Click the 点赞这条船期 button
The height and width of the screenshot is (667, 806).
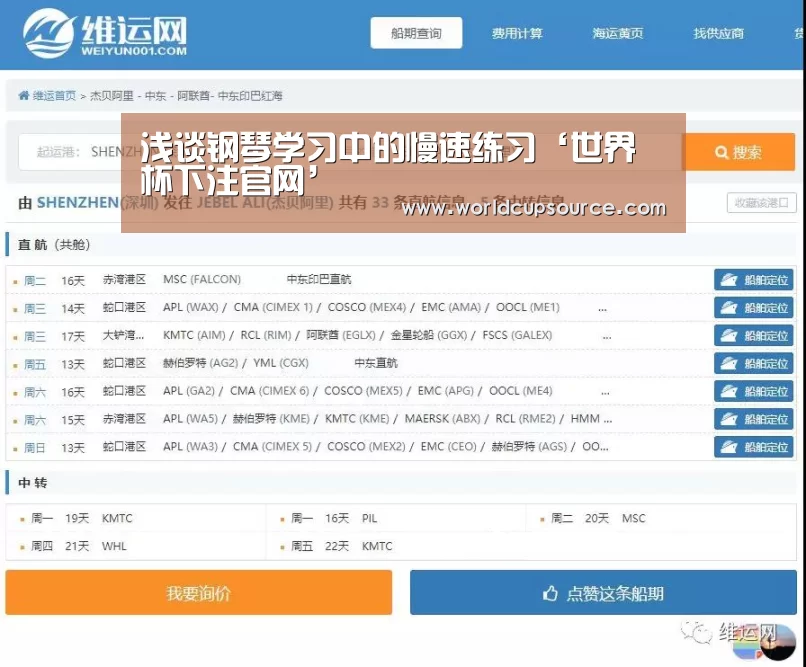603,592
